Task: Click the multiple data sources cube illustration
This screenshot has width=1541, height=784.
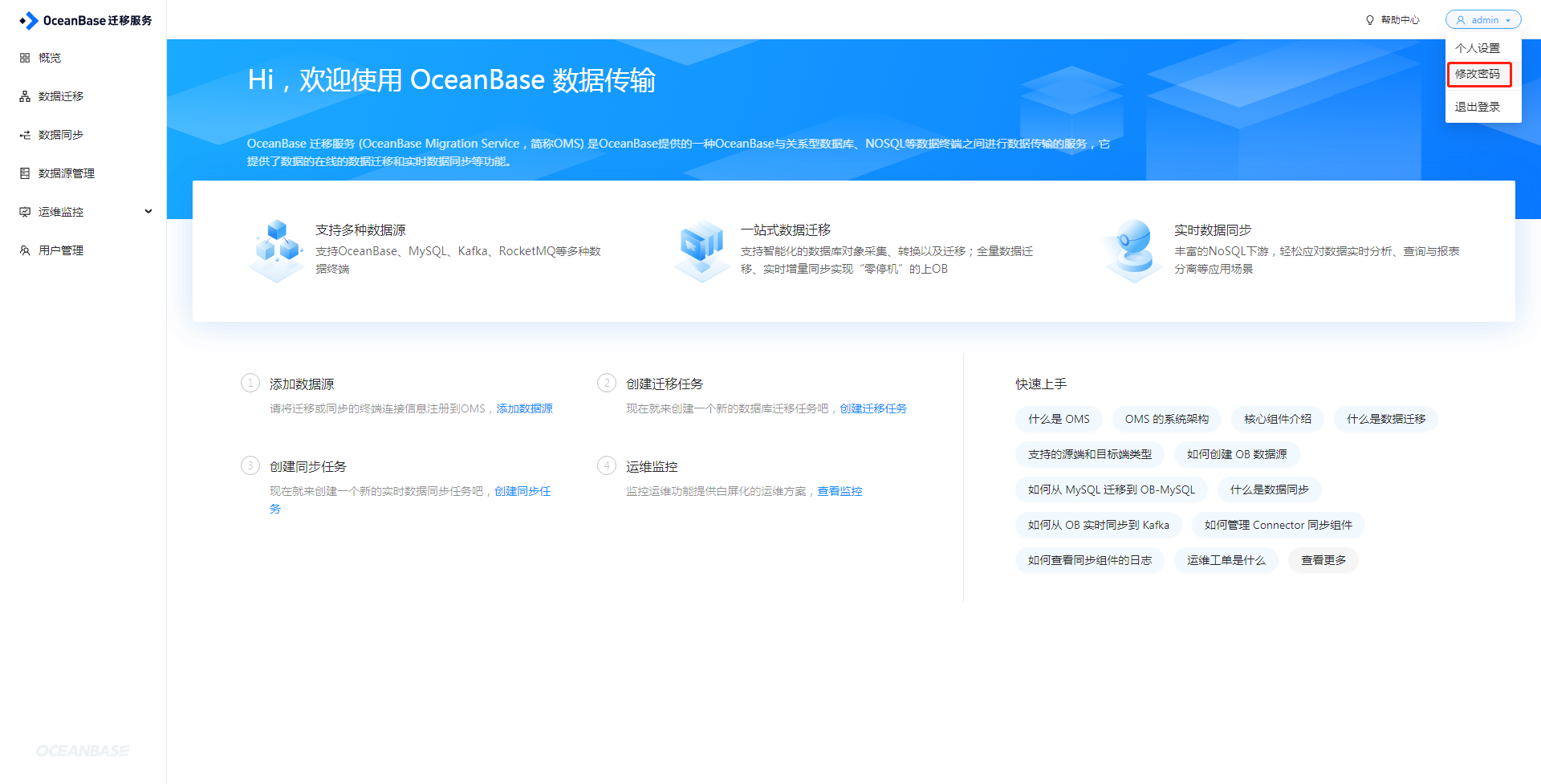Action: (277, 250)
